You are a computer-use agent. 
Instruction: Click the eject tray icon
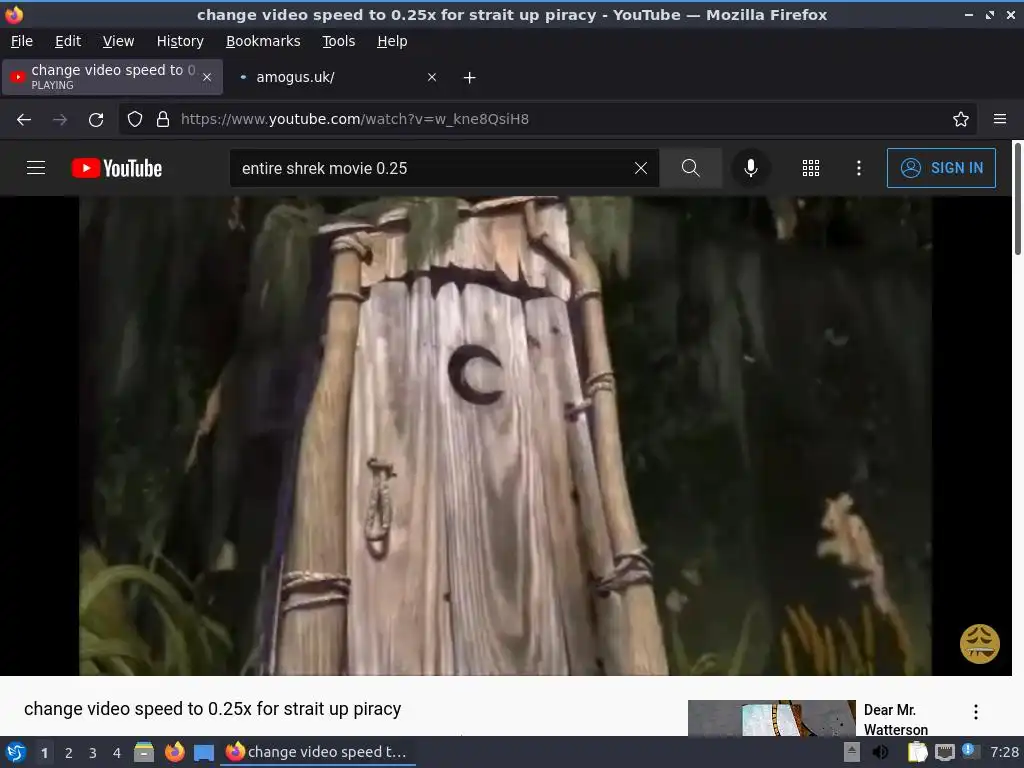click(852, 752)
